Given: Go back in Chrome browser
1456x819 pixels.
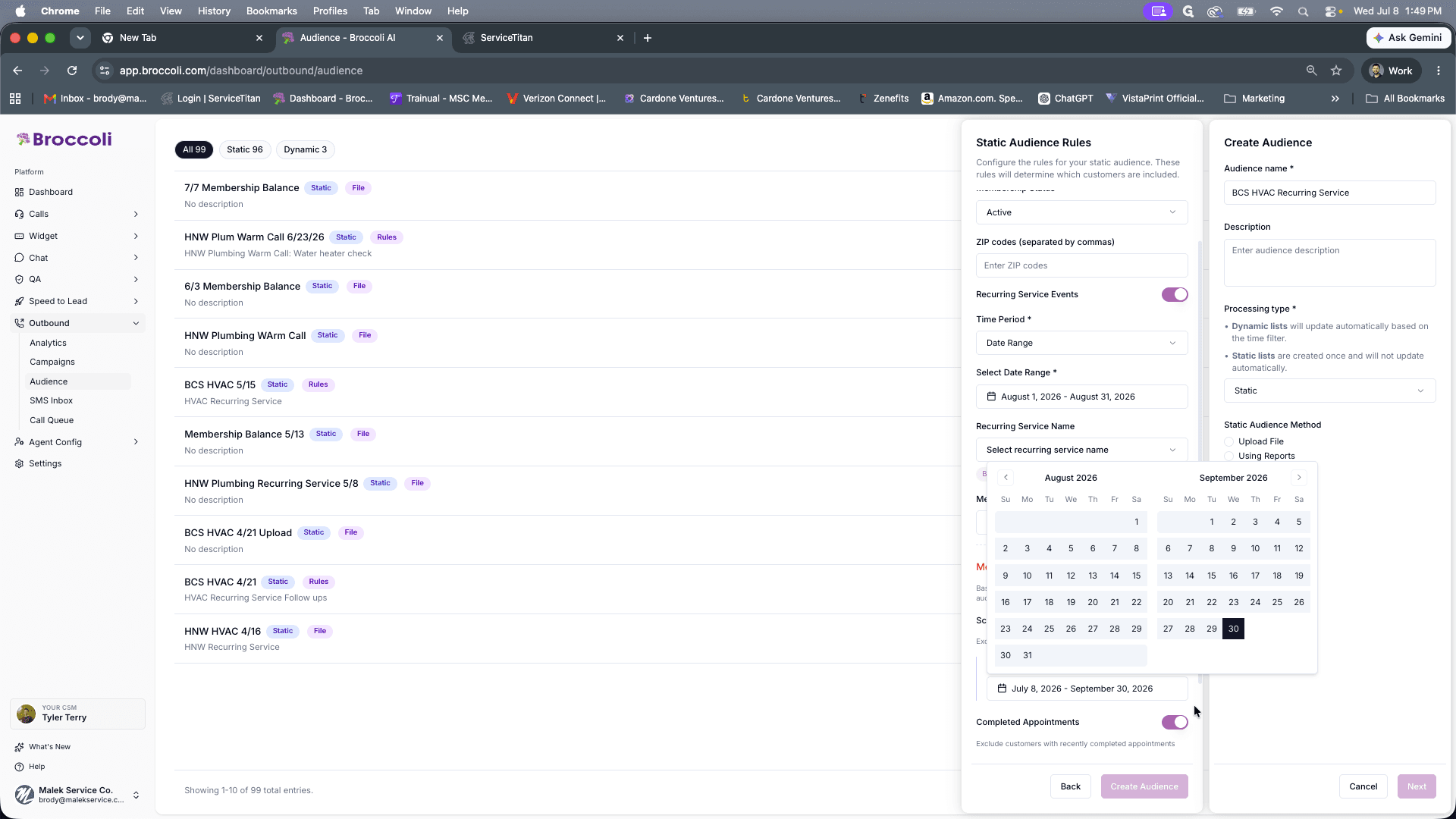Looking at the screenshot, I should click(x=17, y=71).
